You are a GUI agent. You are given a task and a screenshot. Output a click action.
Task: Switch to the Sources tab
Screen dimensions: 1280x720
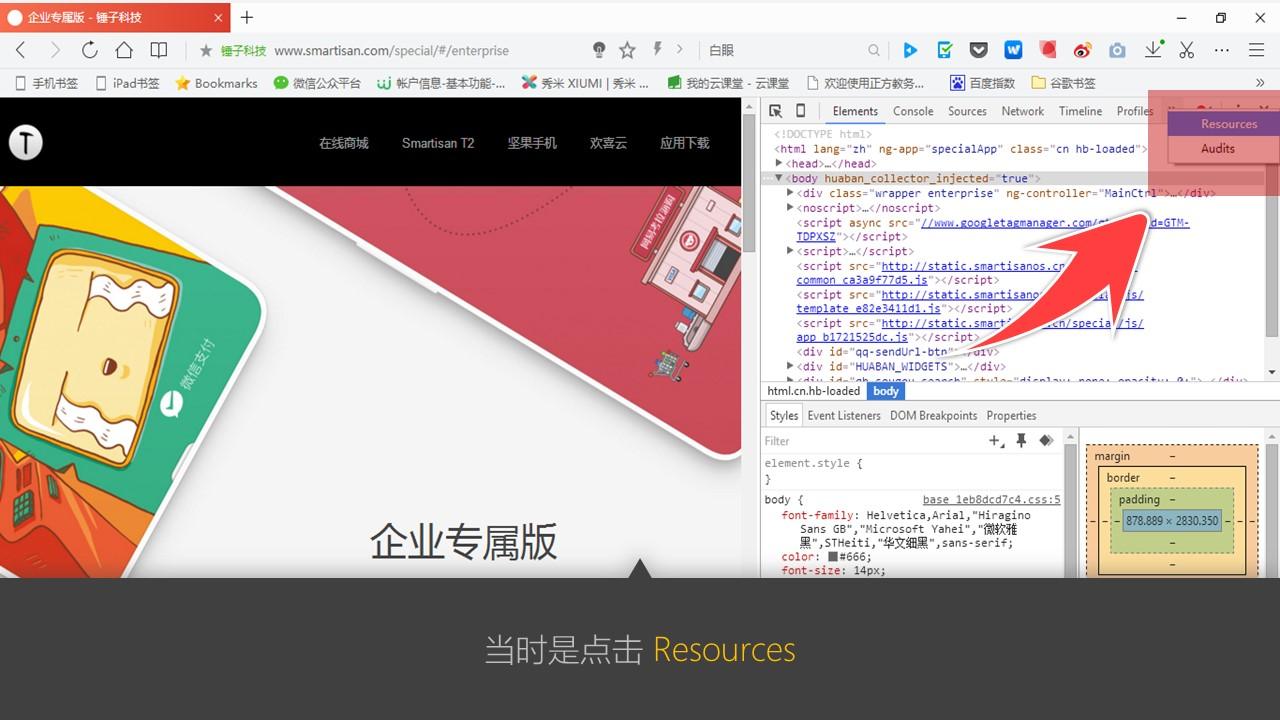(x=967, y=111)
